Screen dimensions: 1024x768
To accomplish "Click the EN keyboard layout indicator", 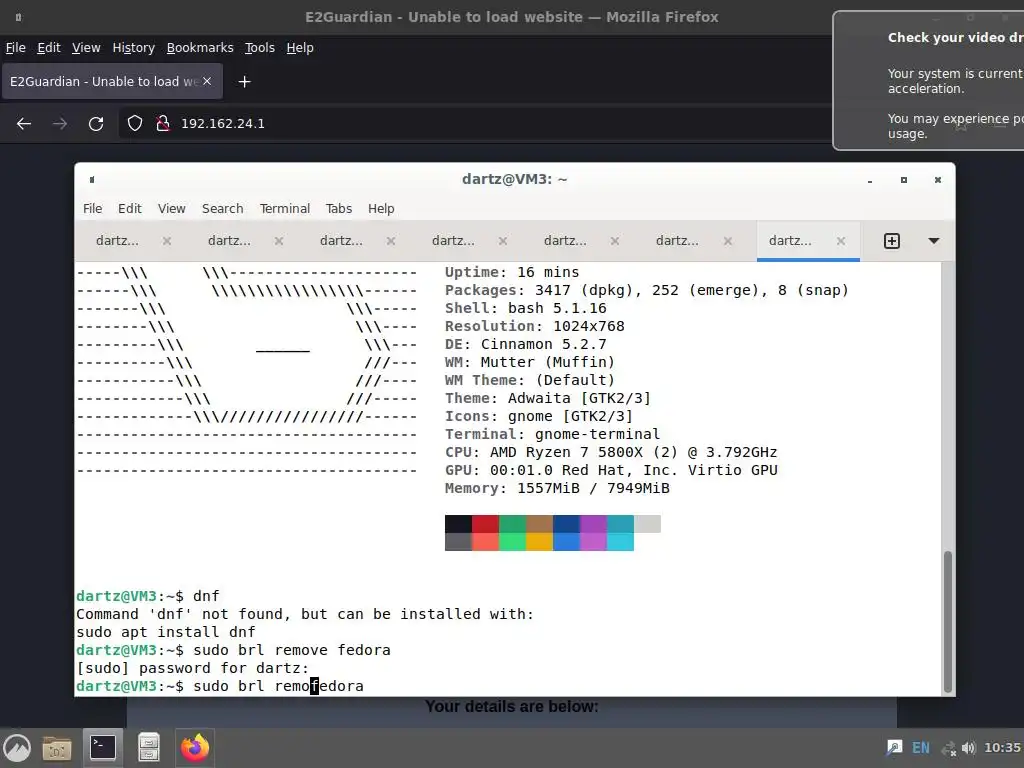I will 921,748.
